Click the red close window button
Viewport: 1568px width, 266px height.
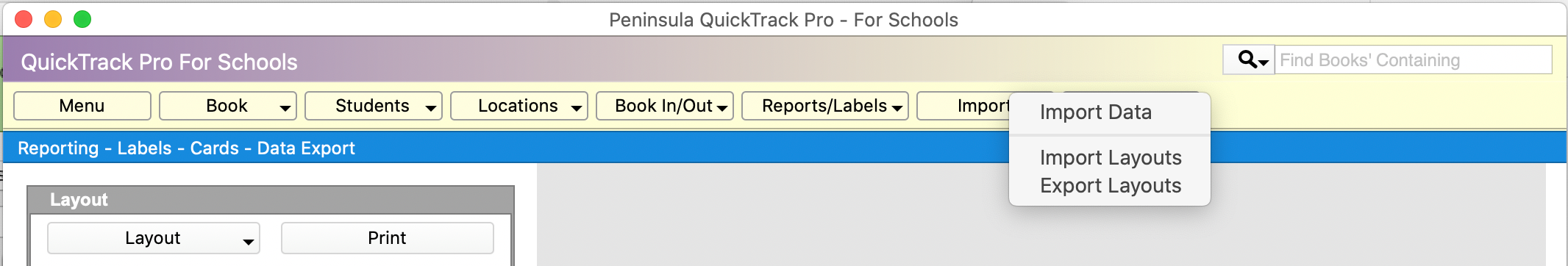tap(24, 19)
